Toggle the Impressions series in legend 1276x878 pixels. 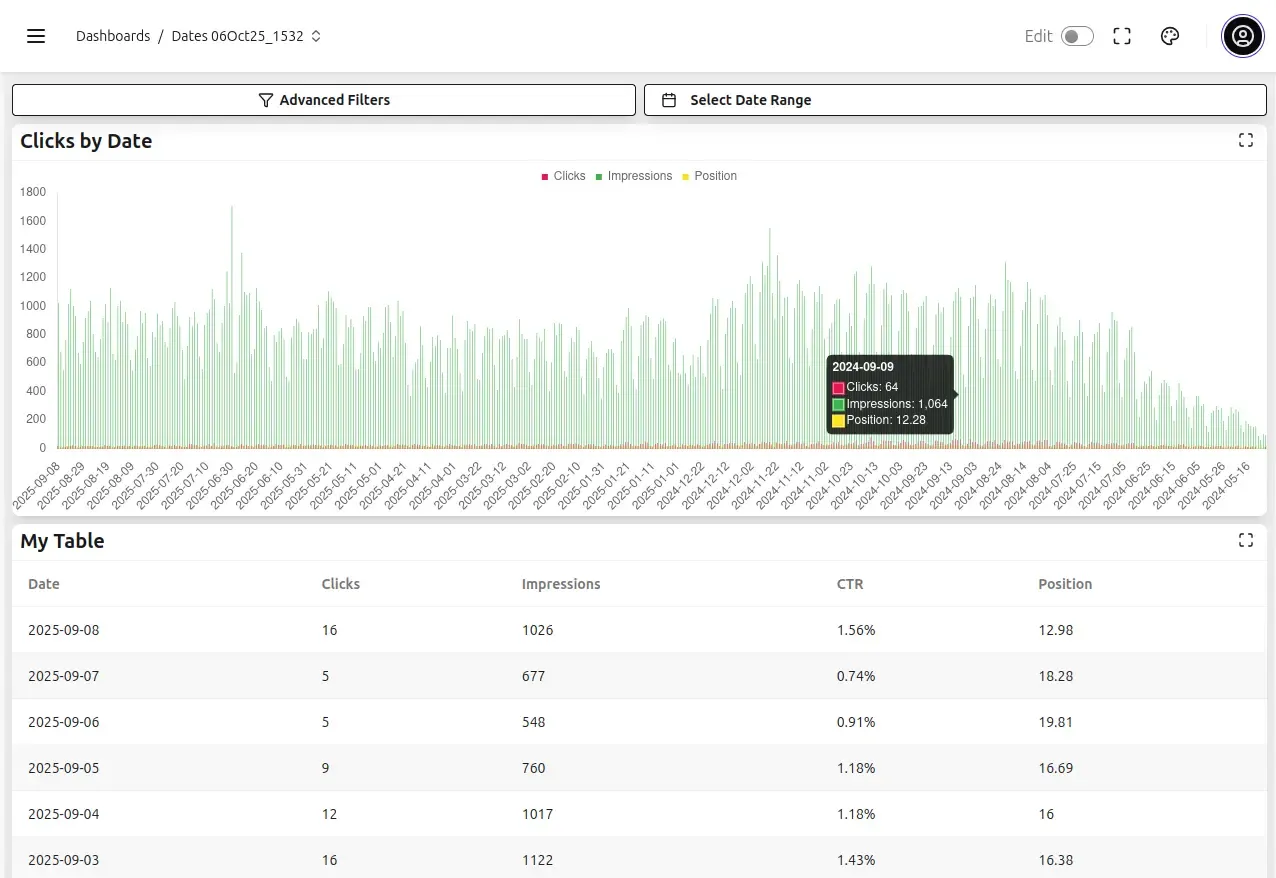point(634,176)
